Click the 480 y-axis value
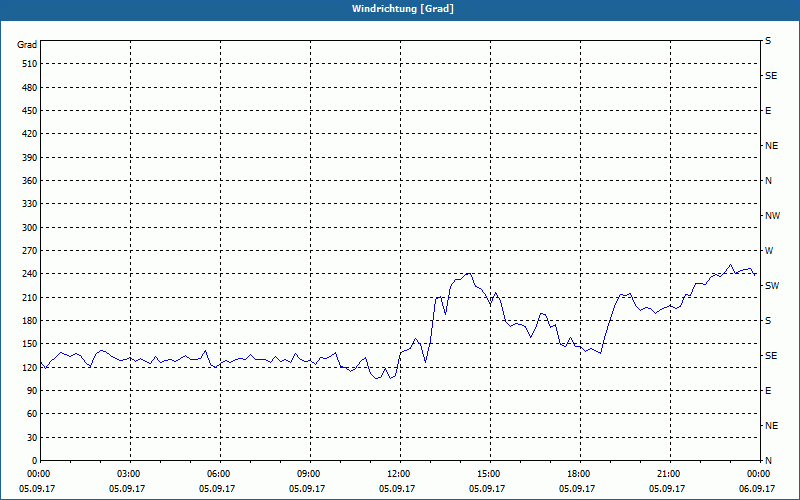The width and height of the screenshot is (800, 500). pyautogui.click(x=30, y=88)
